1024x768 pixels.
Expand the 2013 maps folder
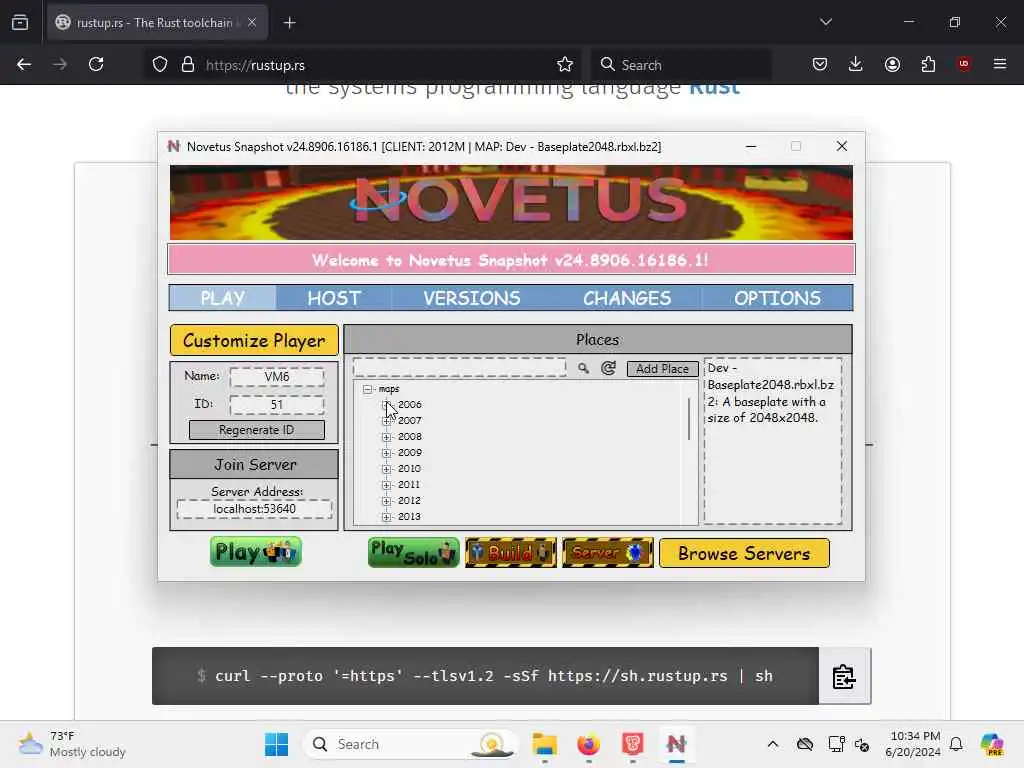[387, 517]
